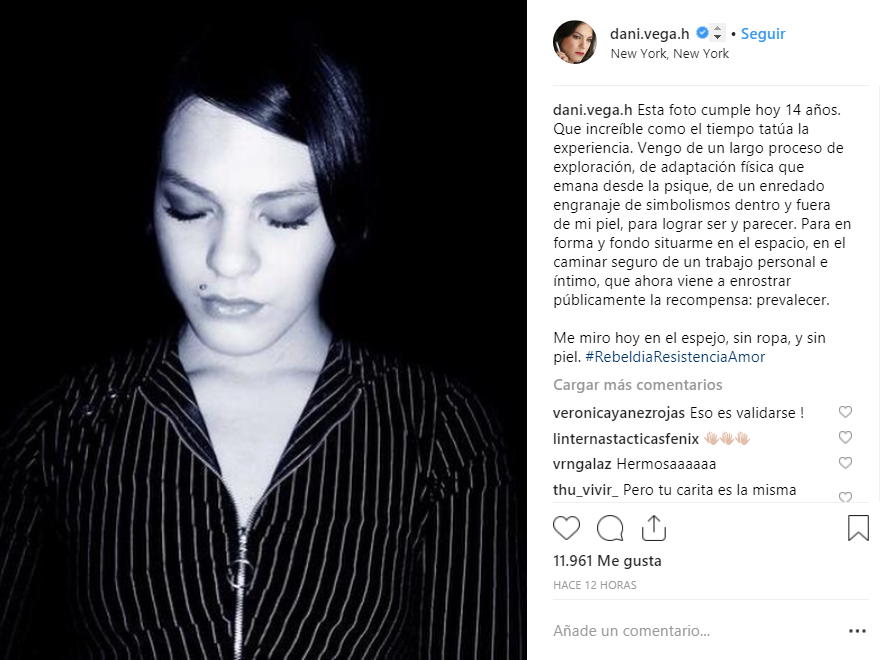
Task: Open veronicayanezrojas commenter profile
Action: click(618, 413)
